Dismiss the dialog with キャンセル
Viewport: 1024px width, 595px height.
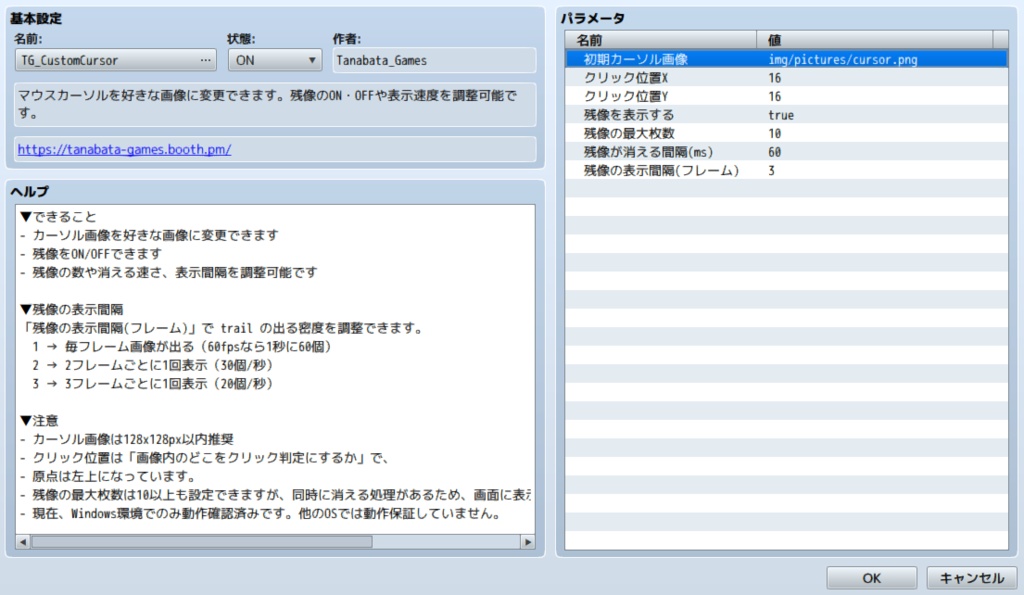tap(968, 577)
